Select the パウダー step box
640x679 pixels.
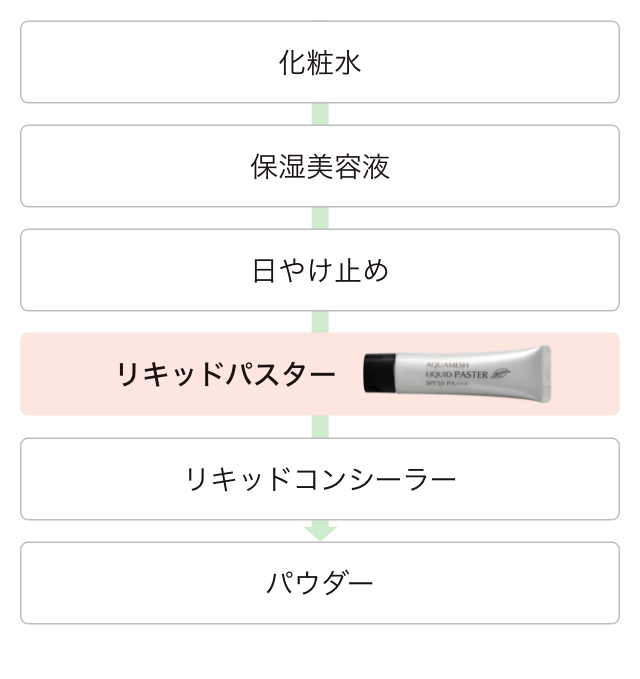point(320,583)
